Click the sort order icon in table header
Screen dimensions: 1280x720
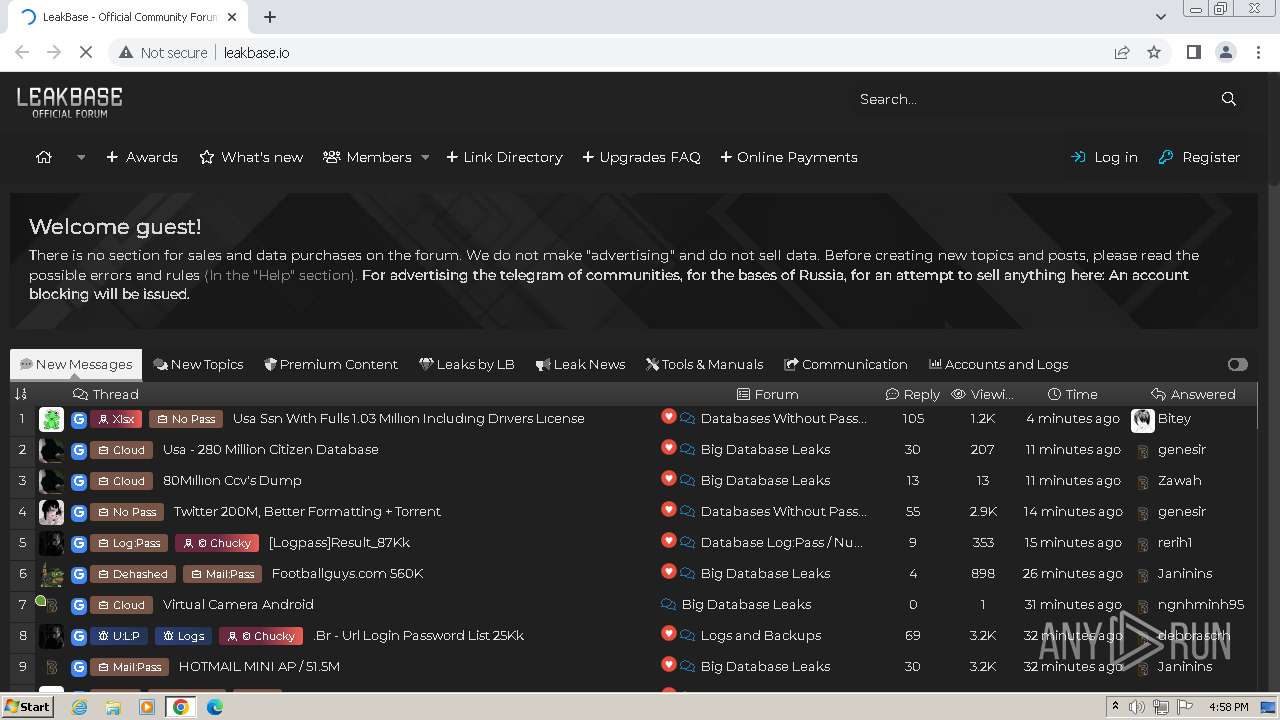(21, 394)
